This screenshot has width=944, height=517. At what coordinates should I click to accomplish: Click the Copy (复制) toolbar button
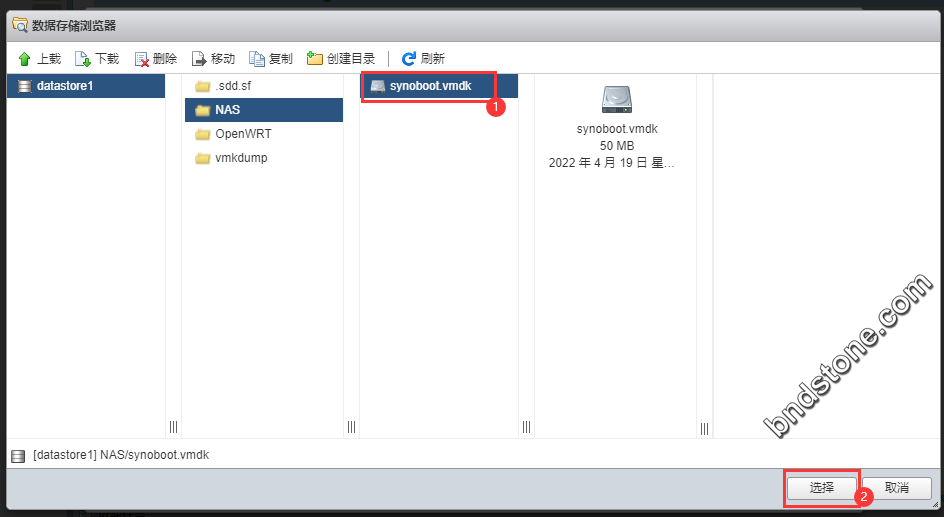[271, 58]
